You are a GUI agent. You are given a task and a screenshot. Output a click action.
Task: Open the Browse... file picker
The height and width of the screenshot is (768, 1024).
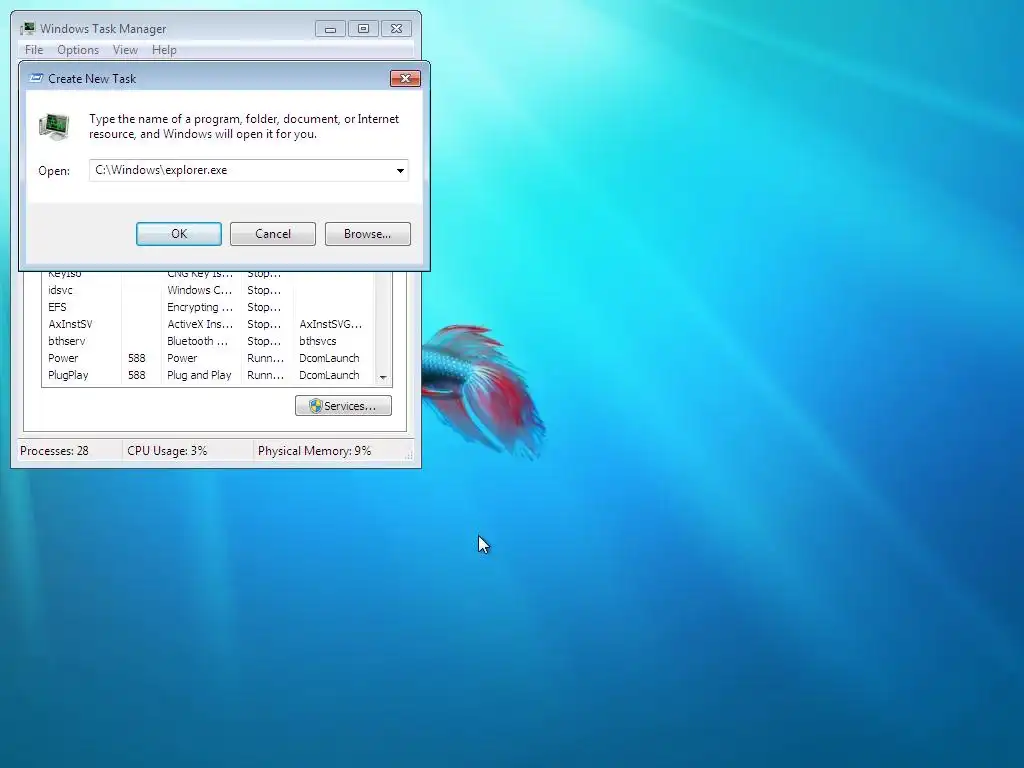click(368, 234)
